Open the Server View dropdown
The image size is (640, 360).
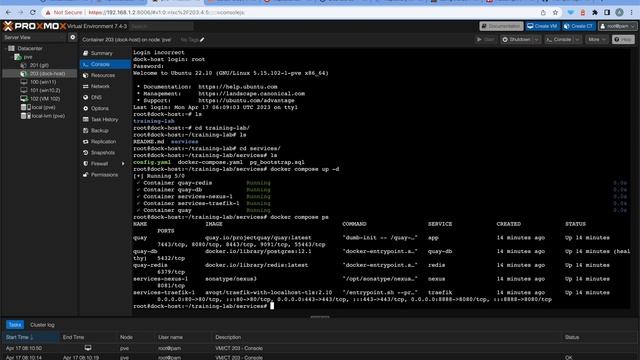[33, 37]
